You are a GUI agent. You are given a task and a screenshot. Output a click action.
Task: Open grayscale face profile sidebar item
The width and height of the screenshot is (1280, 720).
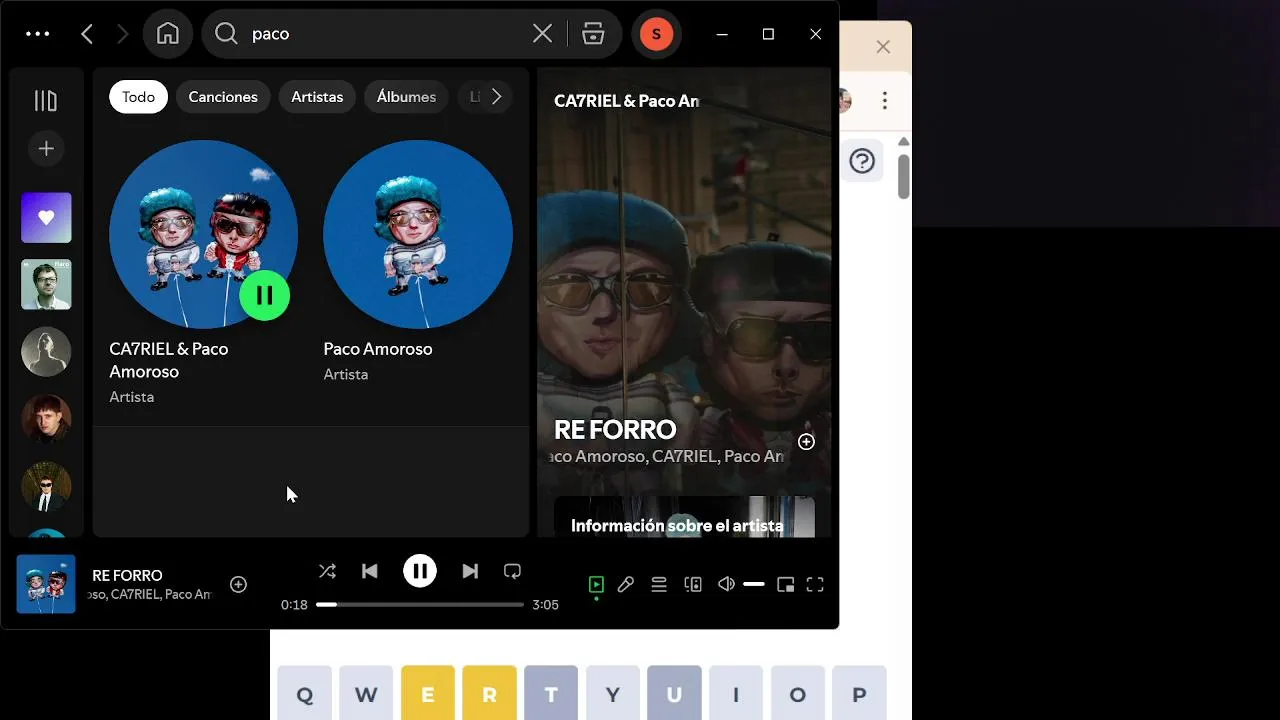46,352
